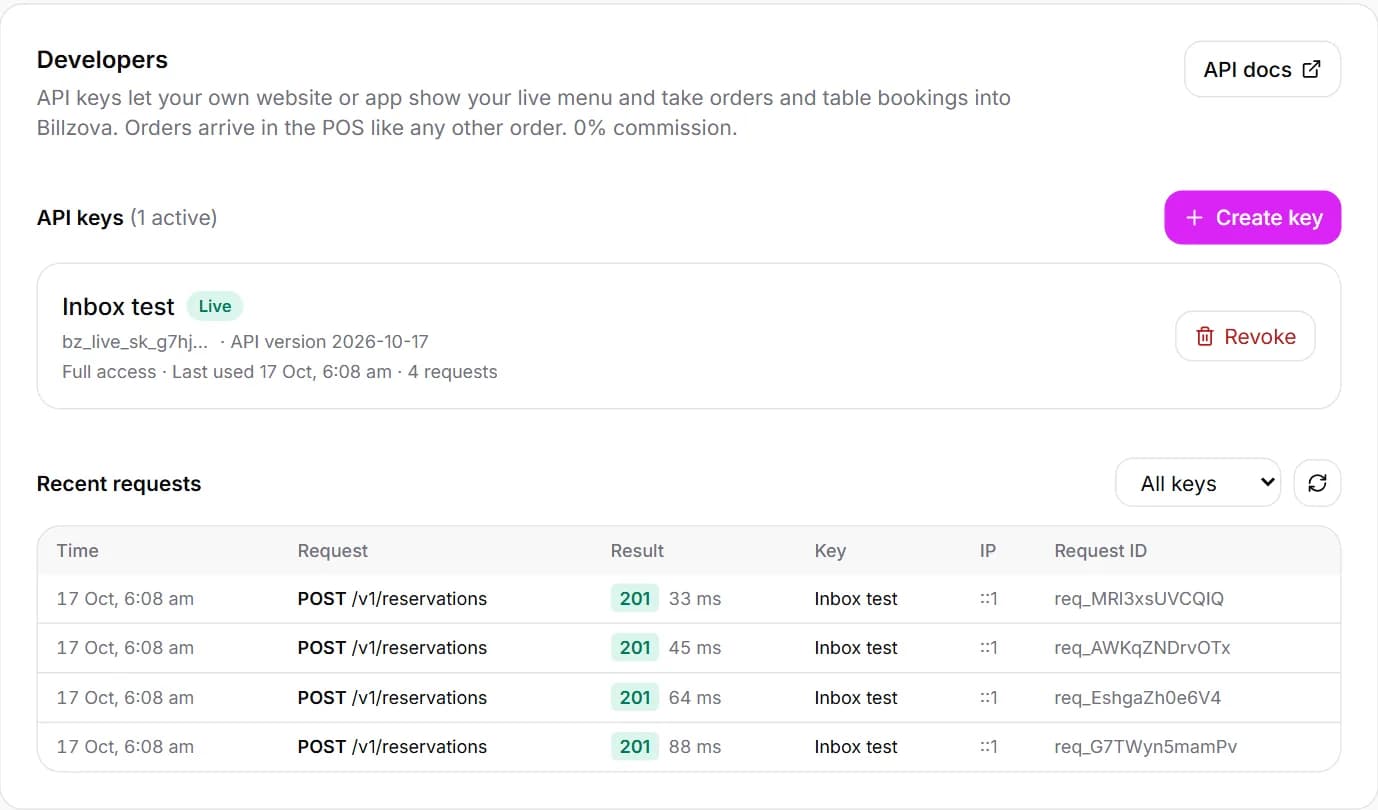The image size is (1378, 810).
Task: Select request ID req_G7TWyn5mamPv
Action: click(x=1145, y=747)
